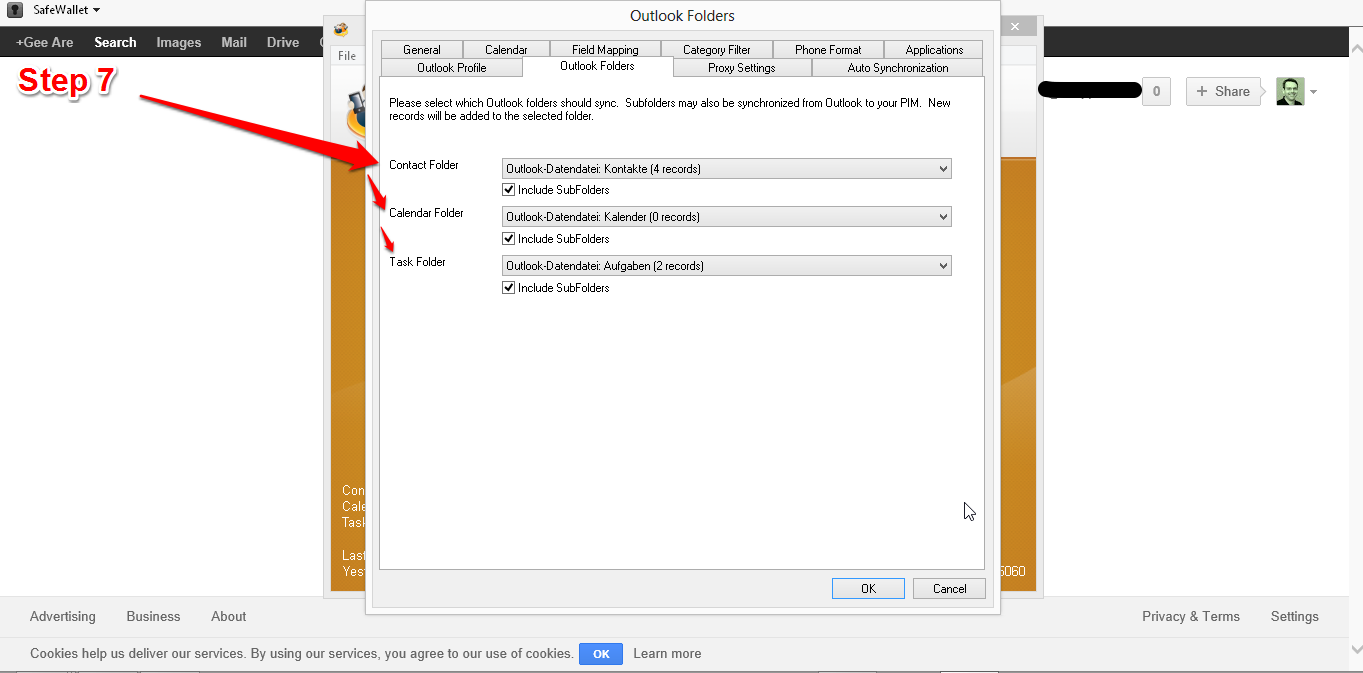Open the Task Folder dropdown
Viewport: 1363px width, 673px height.
click(x=726, y=266)
